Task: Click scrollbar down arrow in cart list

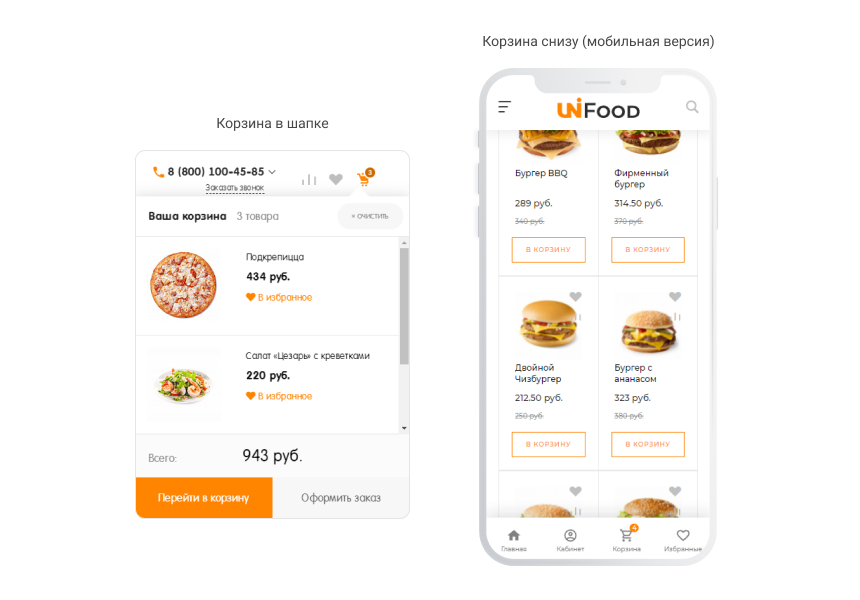Action: (x=404, y=428)
